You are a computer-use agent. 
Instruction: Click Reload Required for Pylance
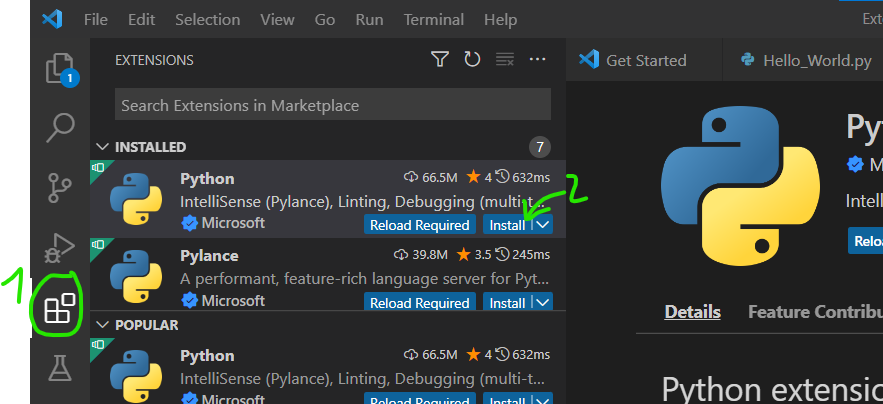click(420, 303)
